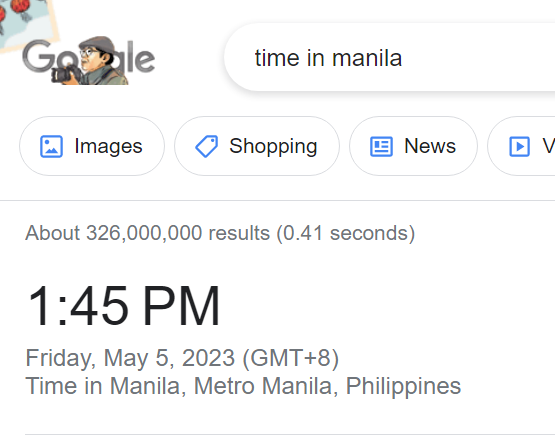Click the 'News' label text

point(430,146)
